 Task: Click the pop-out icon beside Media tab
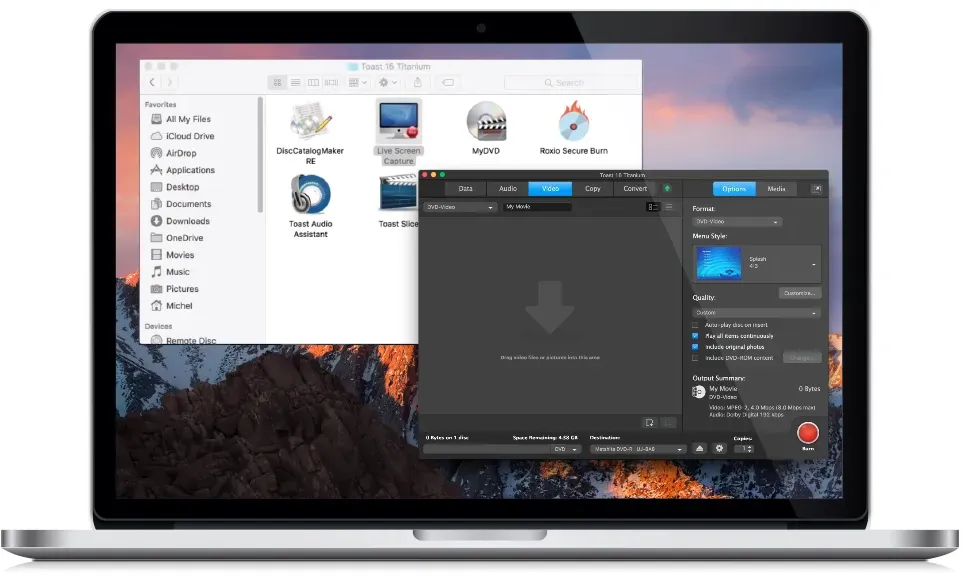click(x=816, y=189)
